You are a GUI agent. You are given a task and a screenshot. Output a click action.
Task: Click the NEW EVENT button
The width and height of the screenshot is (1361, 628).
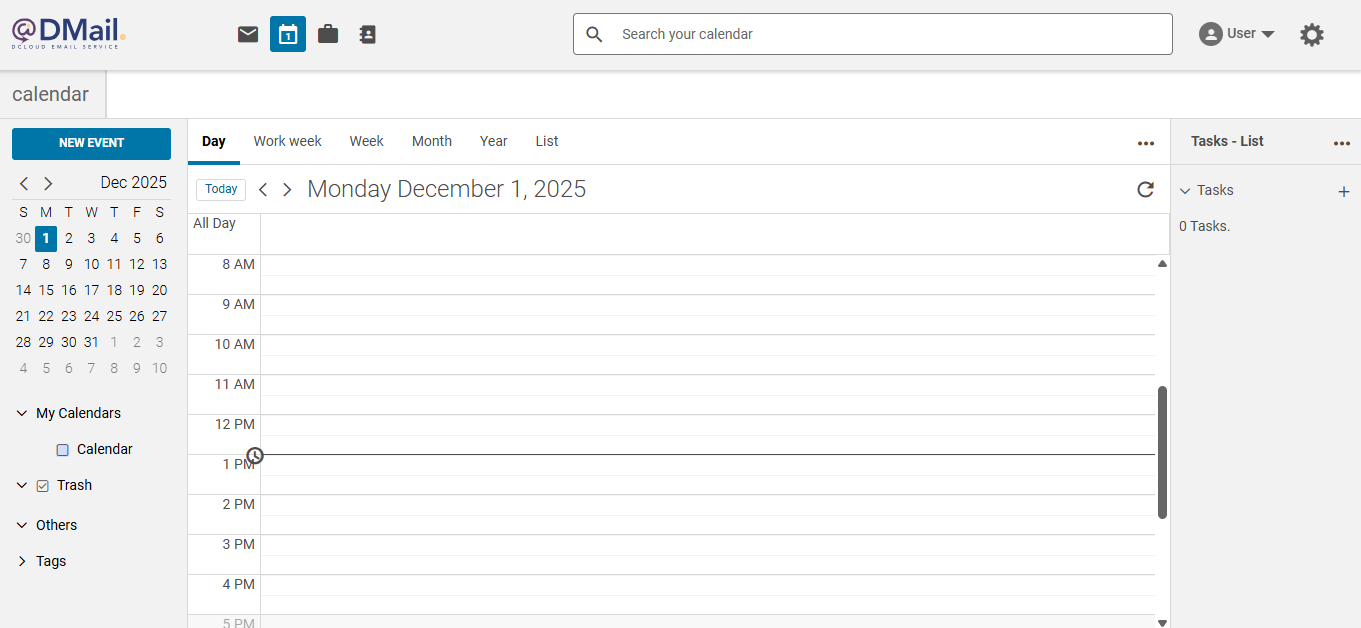coord(91,143)
